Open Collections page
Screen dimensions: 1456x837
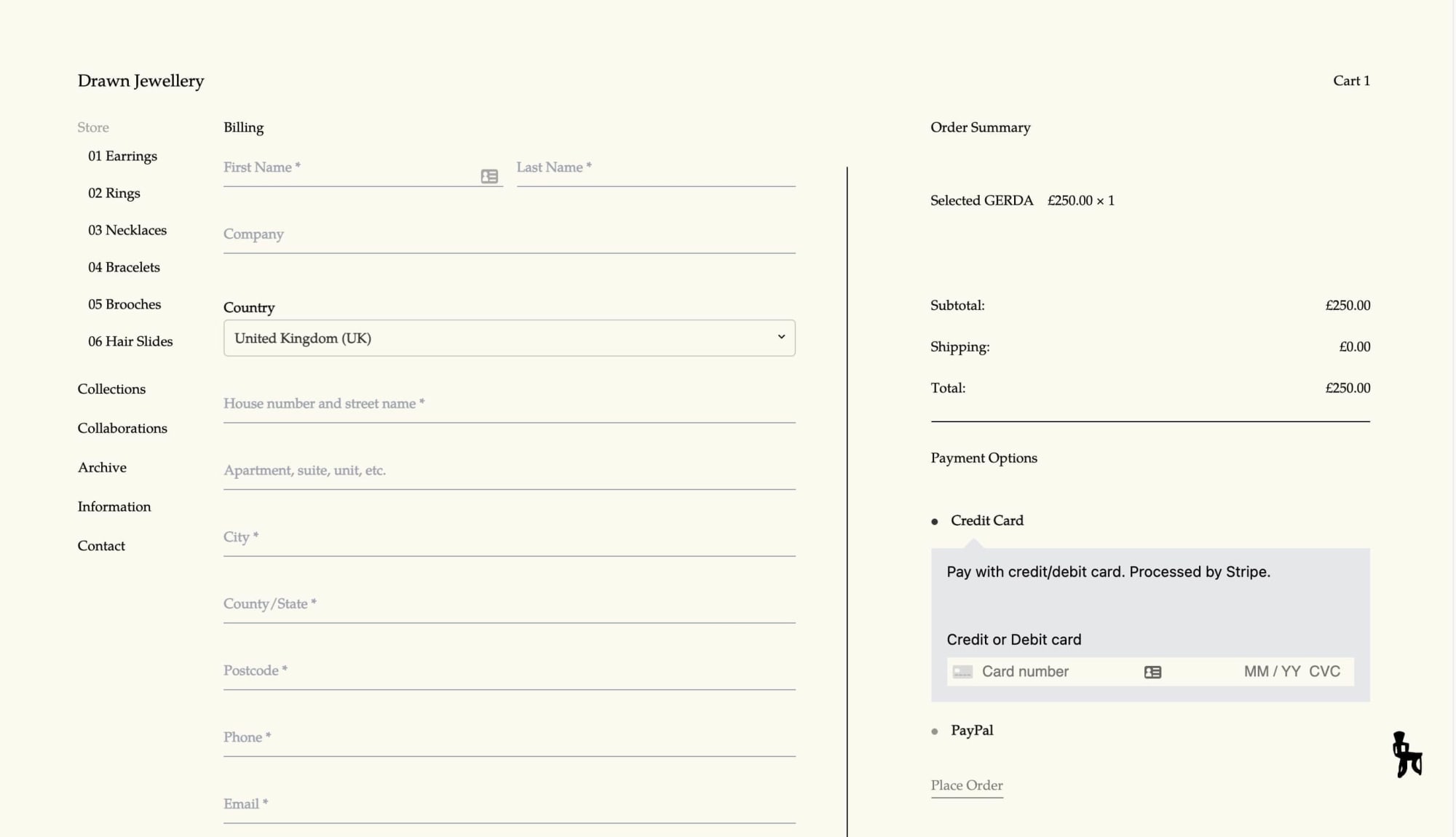111,389
